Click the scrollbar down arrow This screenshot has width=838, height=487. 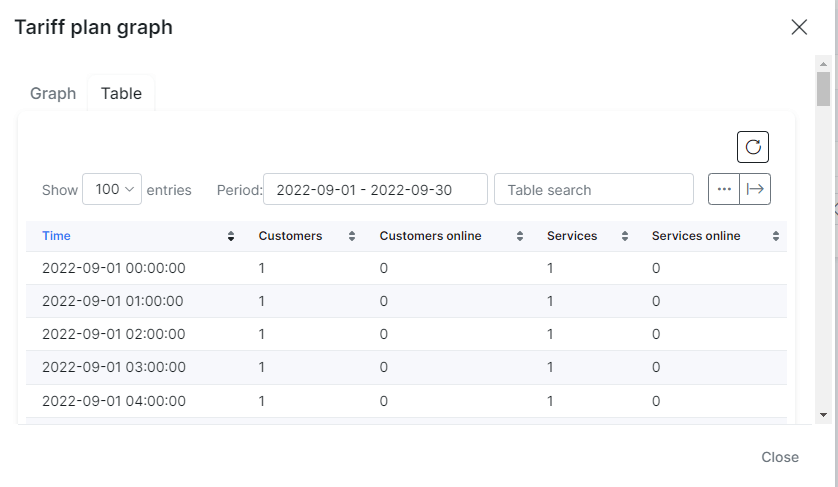(x=823, y=415)
